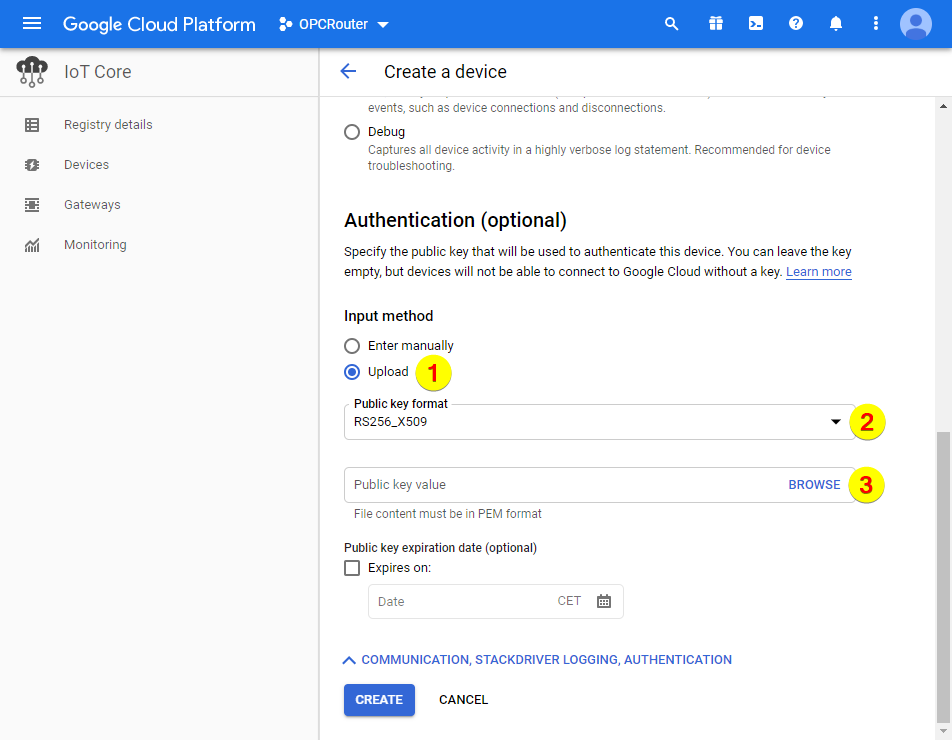952x740 pixels.
Task: Enable the Expires on checkbox
Action: pos(352,568)
